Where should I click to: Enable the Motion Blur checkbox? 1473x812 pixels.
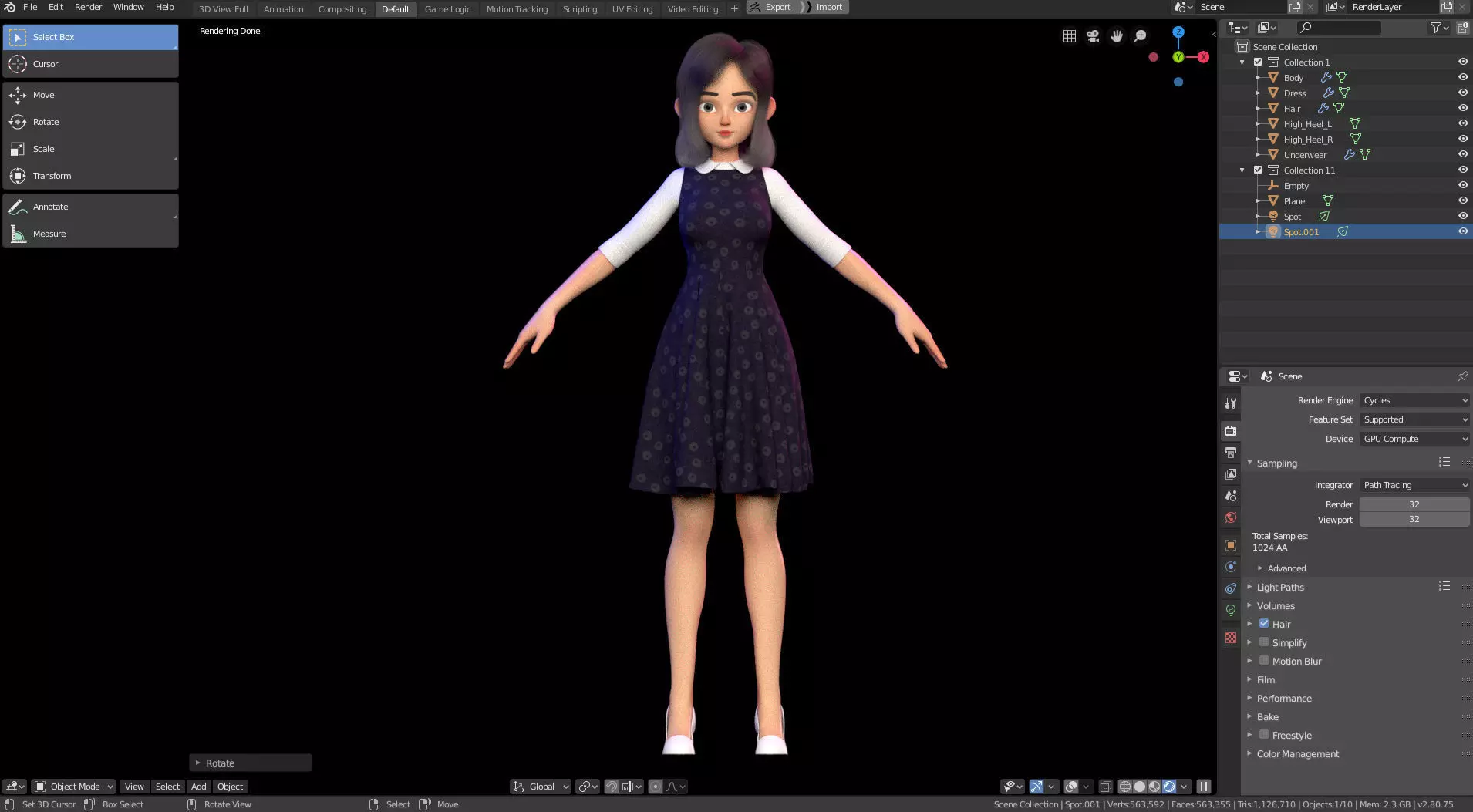pyautogui.click(x=1264, y=660)
